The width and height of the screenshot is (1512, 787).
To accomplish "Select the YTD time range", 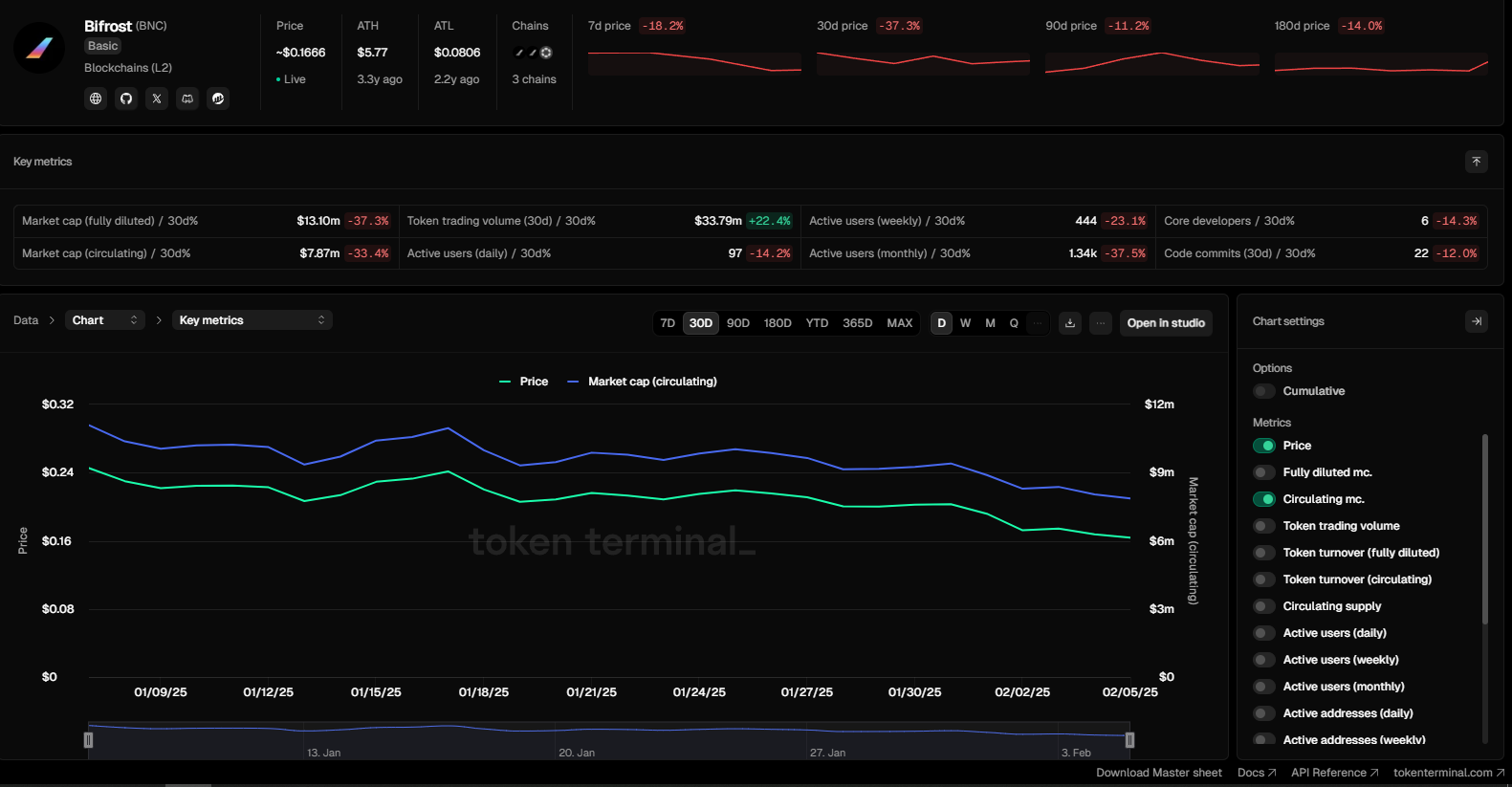I will pos(817,323).
